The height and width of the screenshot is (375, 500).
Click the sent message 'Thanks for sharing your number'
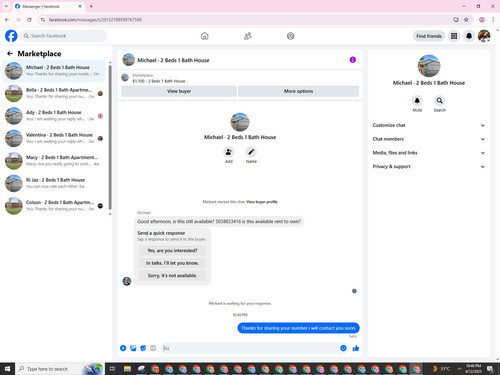[298, 328]
